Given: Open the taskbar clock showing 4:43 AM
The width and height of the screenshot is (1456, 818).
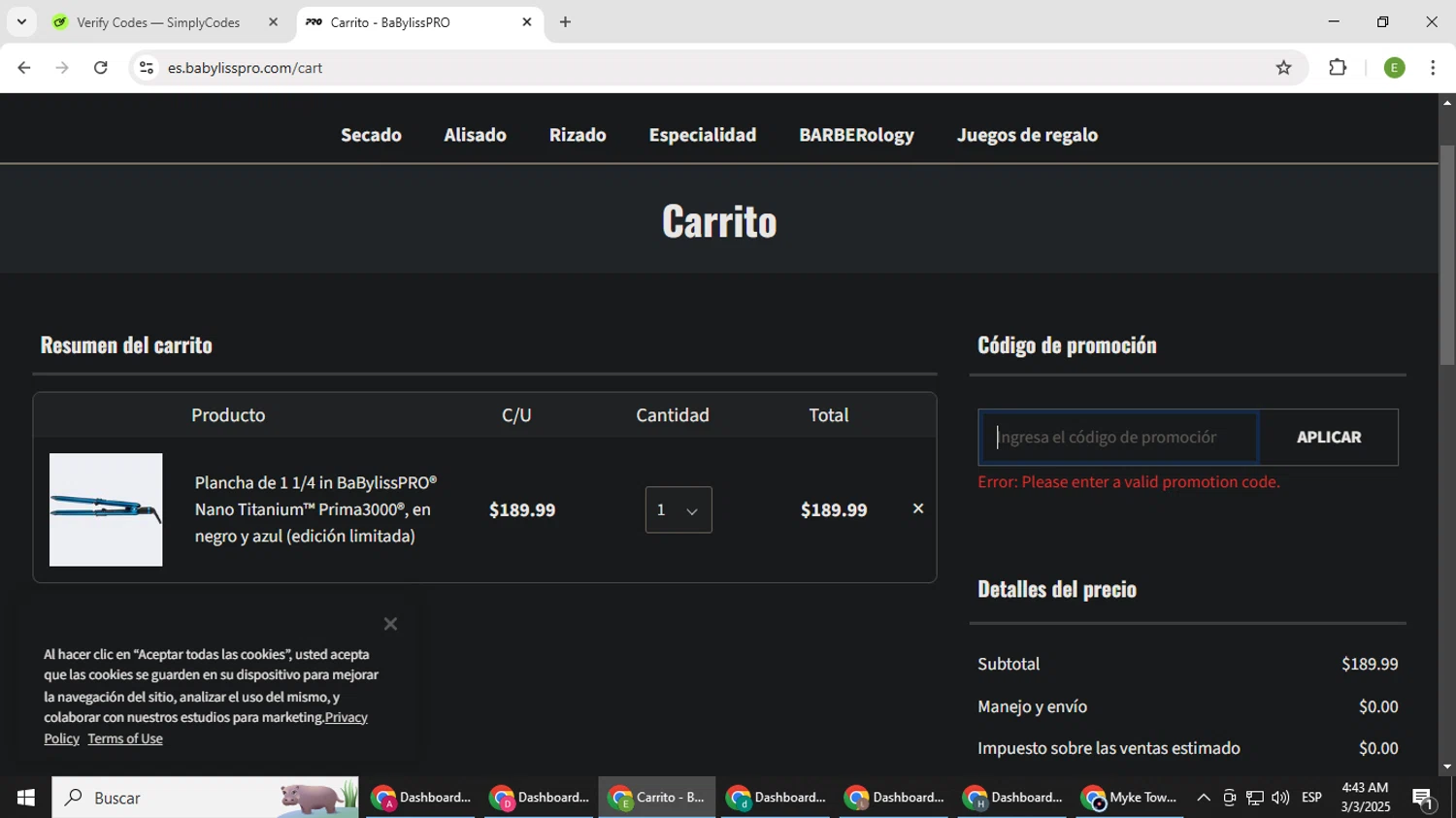Looking at the screenshot, I should [x=1365, y=798].
